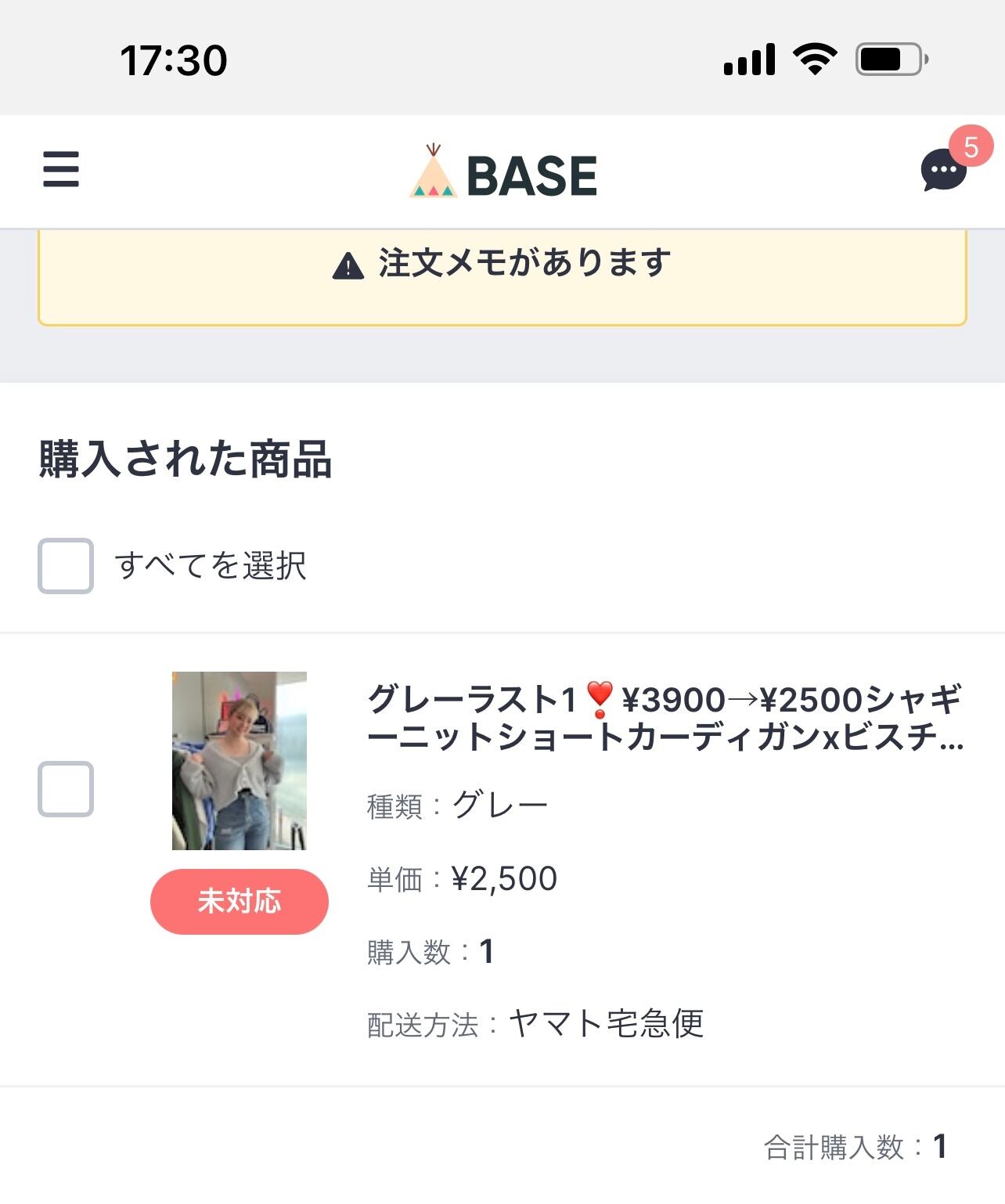Tap the warning triangle icon
Screen dimensions: 1005x1204
tap(348, 266)
